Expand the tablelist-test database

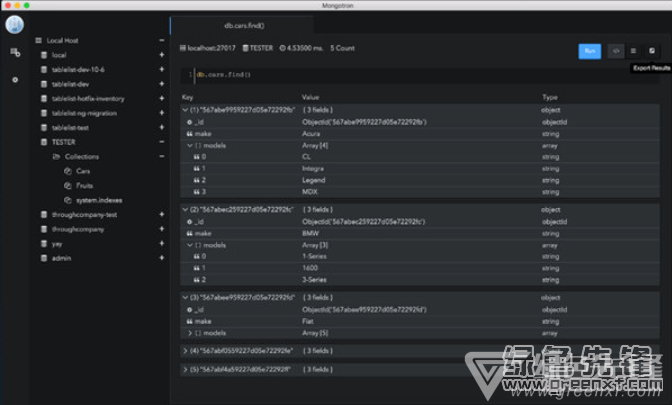(x=162, y=127)
